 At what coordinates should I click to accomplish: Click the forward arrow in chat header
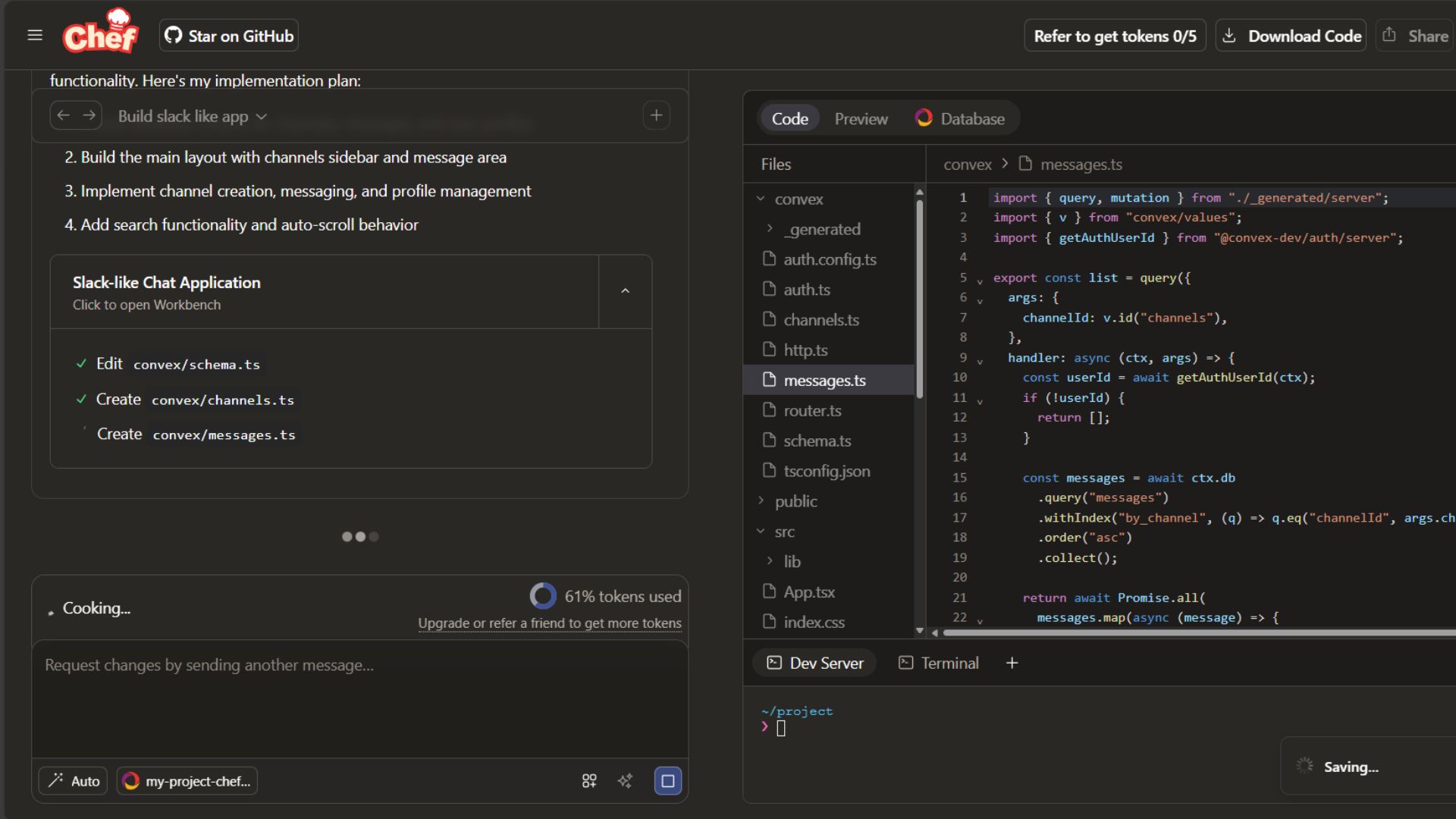coord(89,116)
